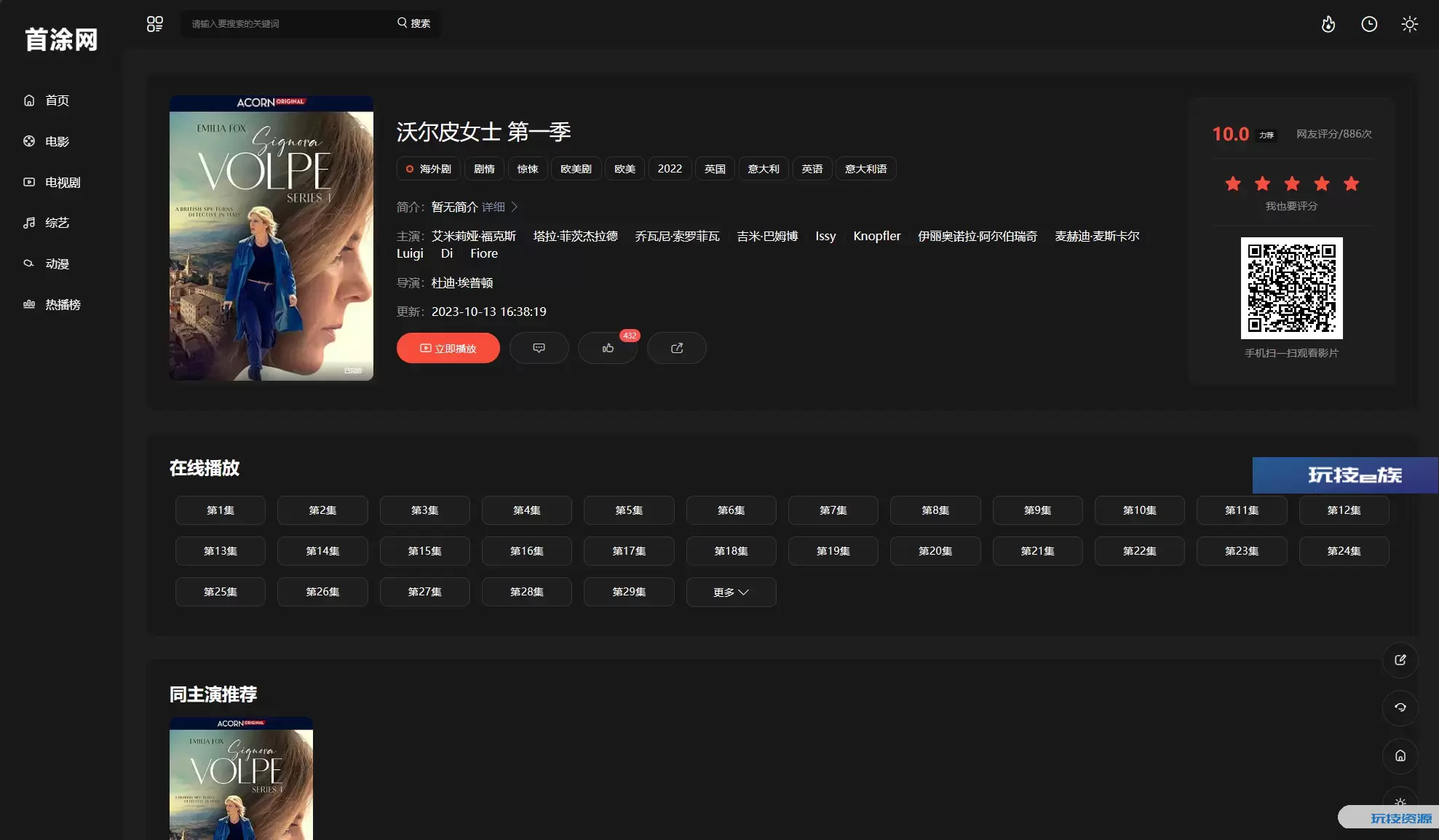
Task: Select the 意大利语 language tag
Action: tap(865, 169)
